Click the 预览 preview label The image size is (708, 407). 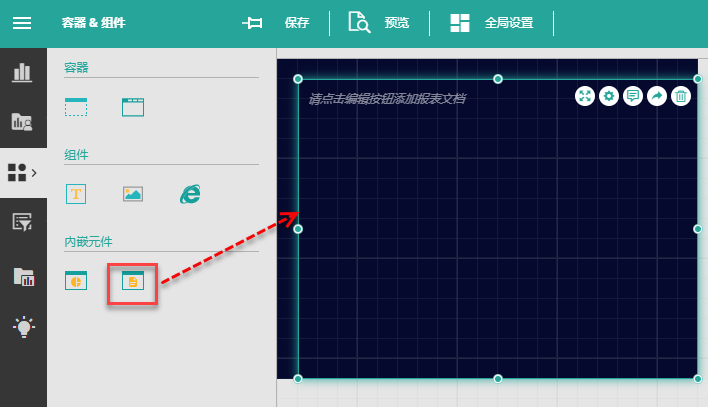[396, 23]
